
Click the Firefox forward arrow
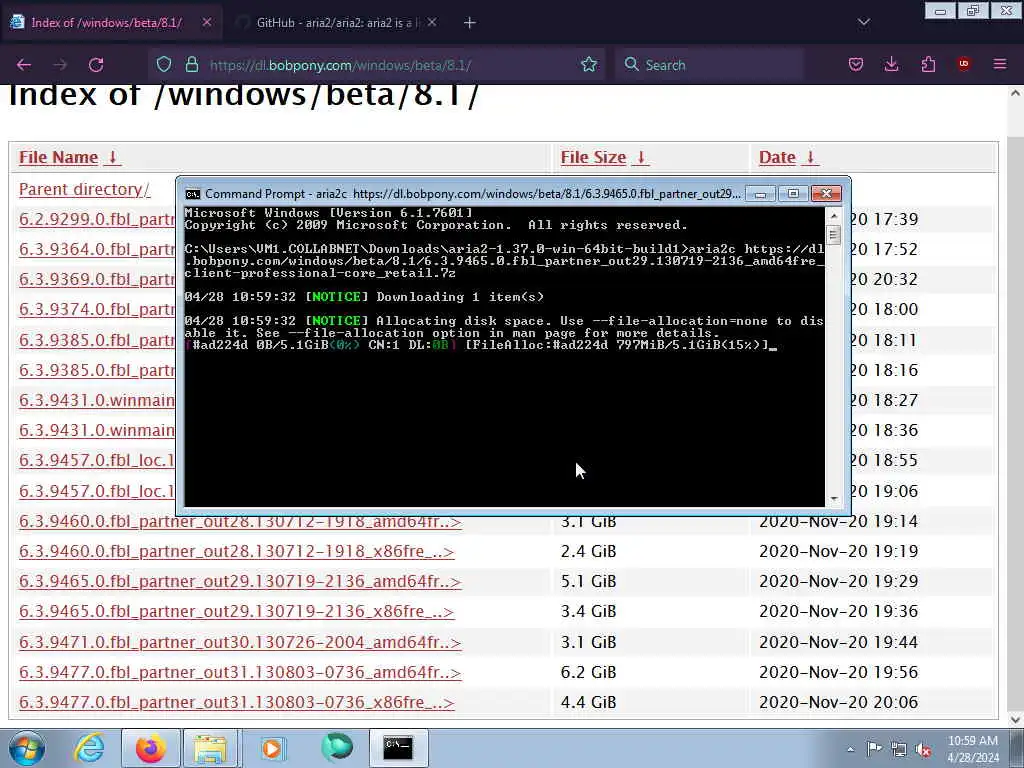point(60,65)
